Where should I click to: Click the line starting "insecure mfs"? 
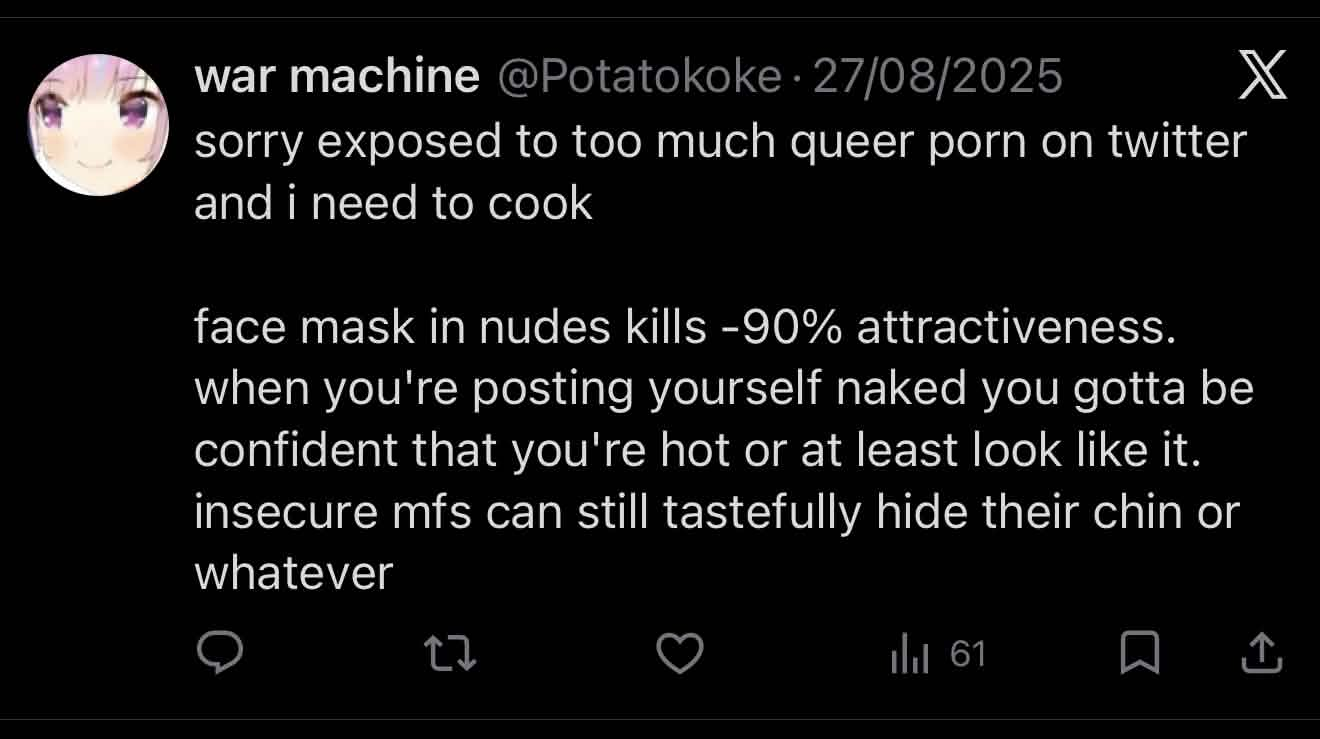[x=716, y=513]
